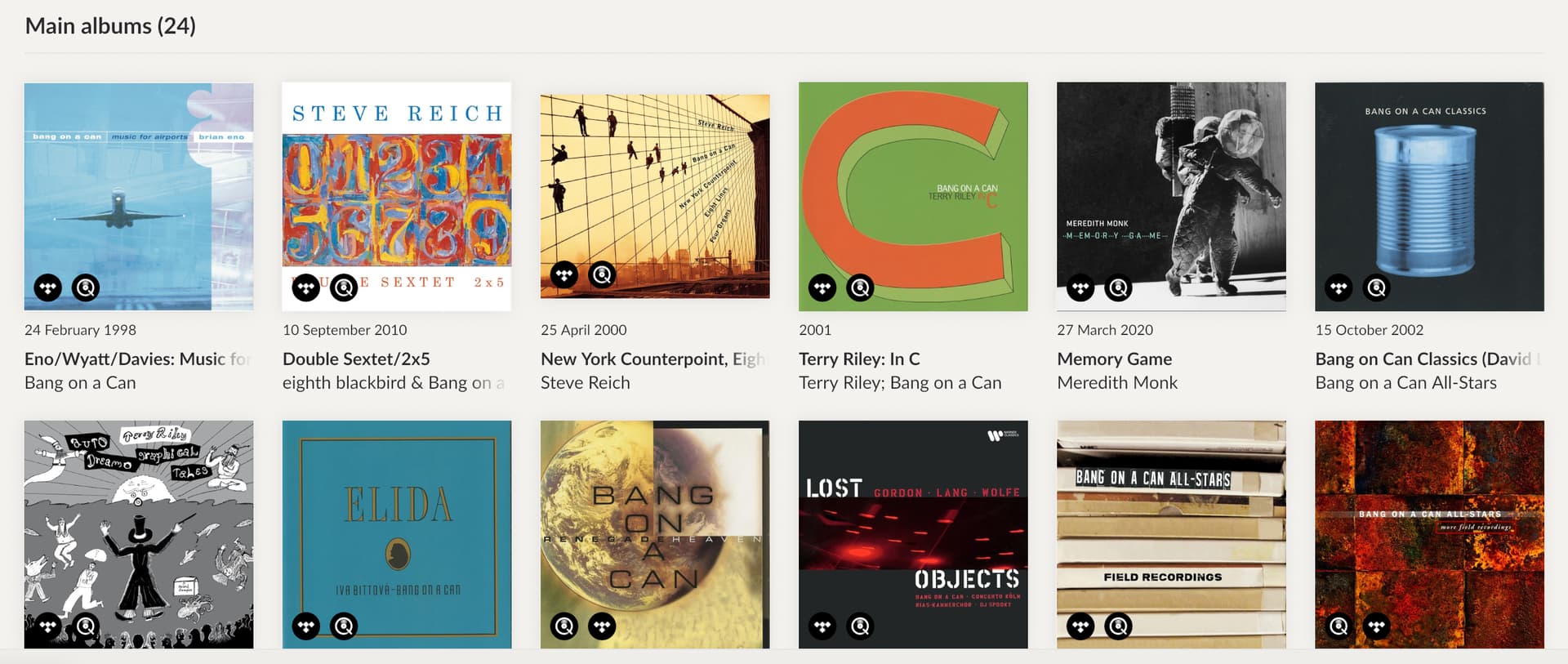The height and width of the screenshot is (664, 1568).
Task: Open Qobuz icon on New York Counterpoint cover
Action: (602, 275)
